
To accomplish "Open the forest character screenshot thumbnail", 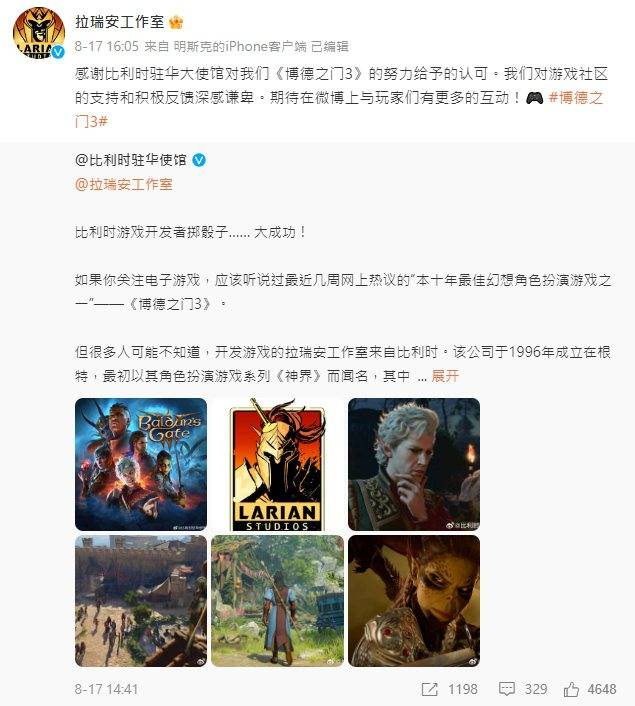I will 277,601.
